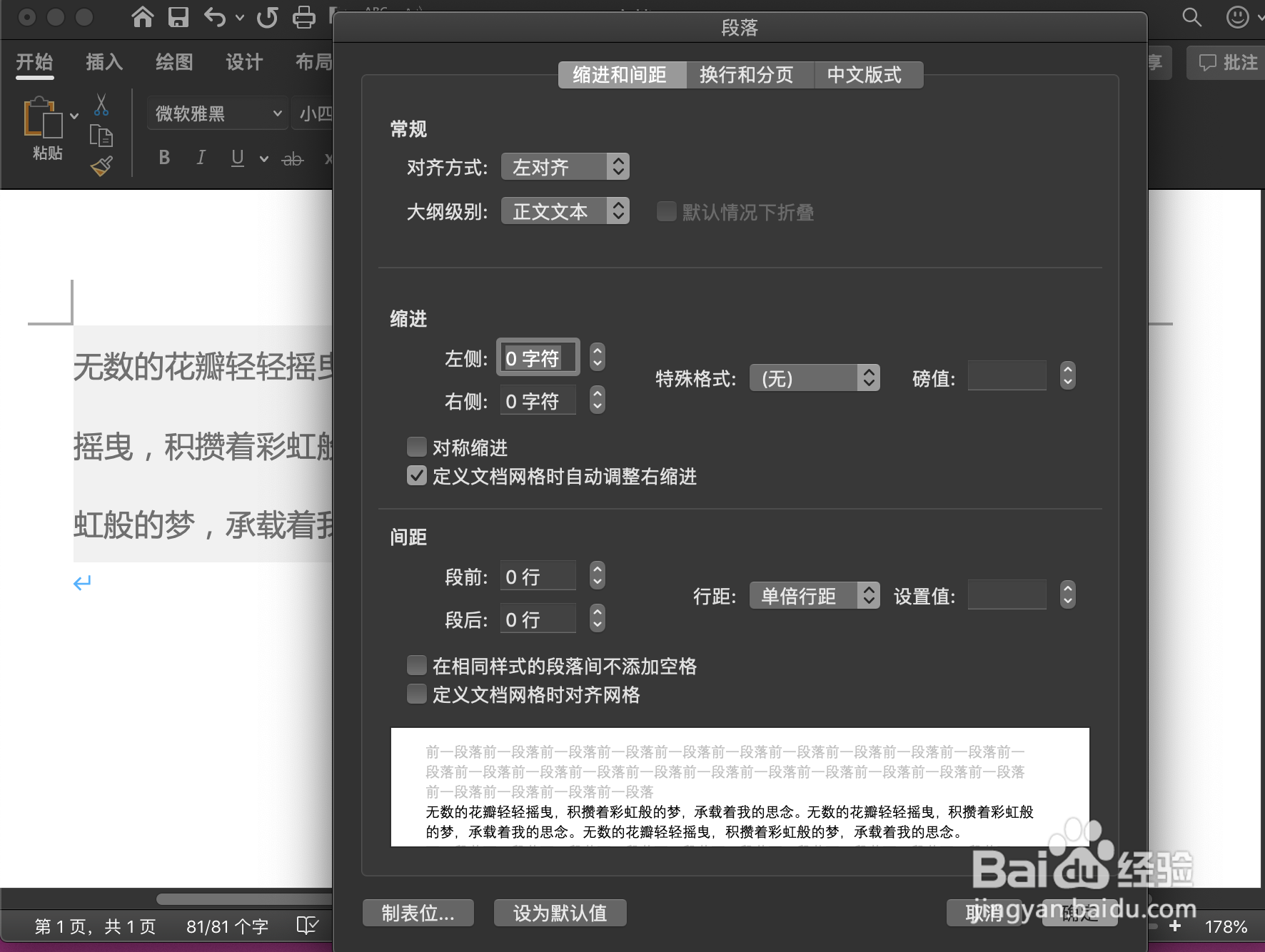This screenshot has height=952, width=1265.
Task: Click the Save icon in the toolbar
Action: 178,18
